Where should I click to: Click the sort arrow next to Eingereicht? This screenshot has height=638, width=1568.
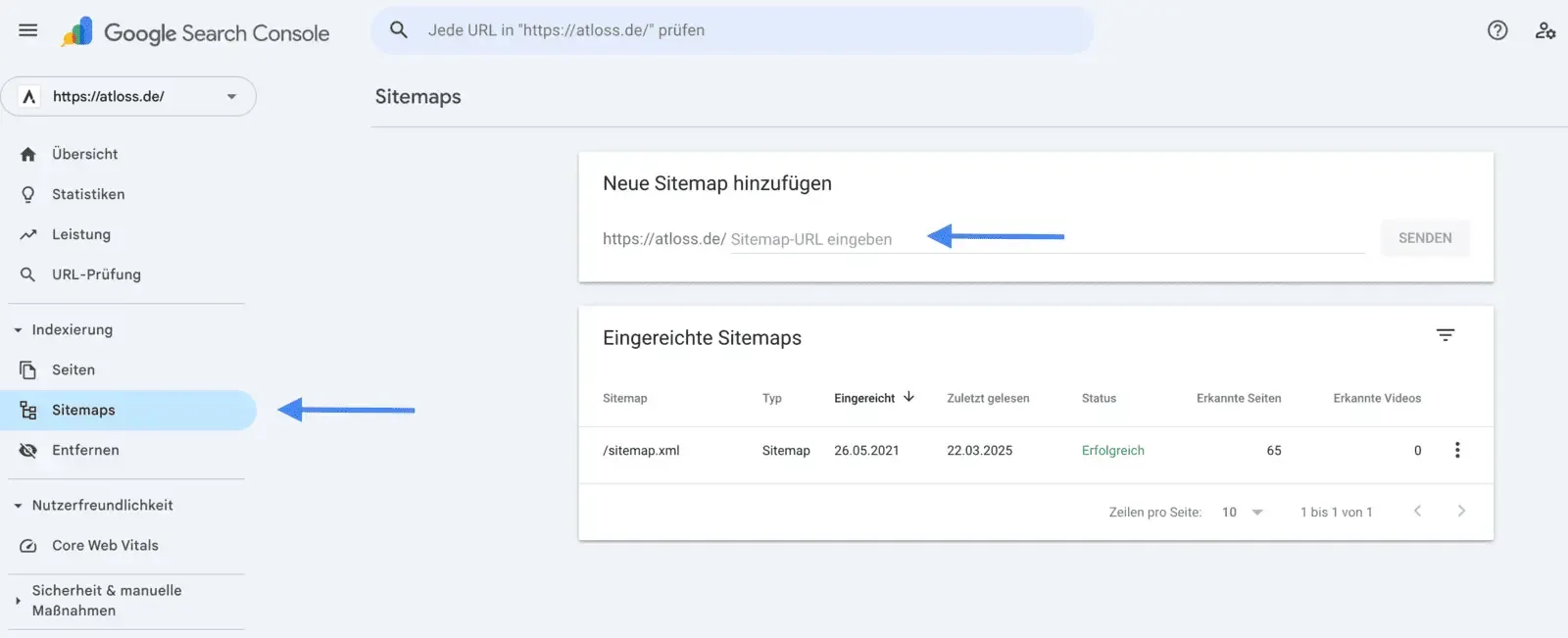(x=908, y=397)
